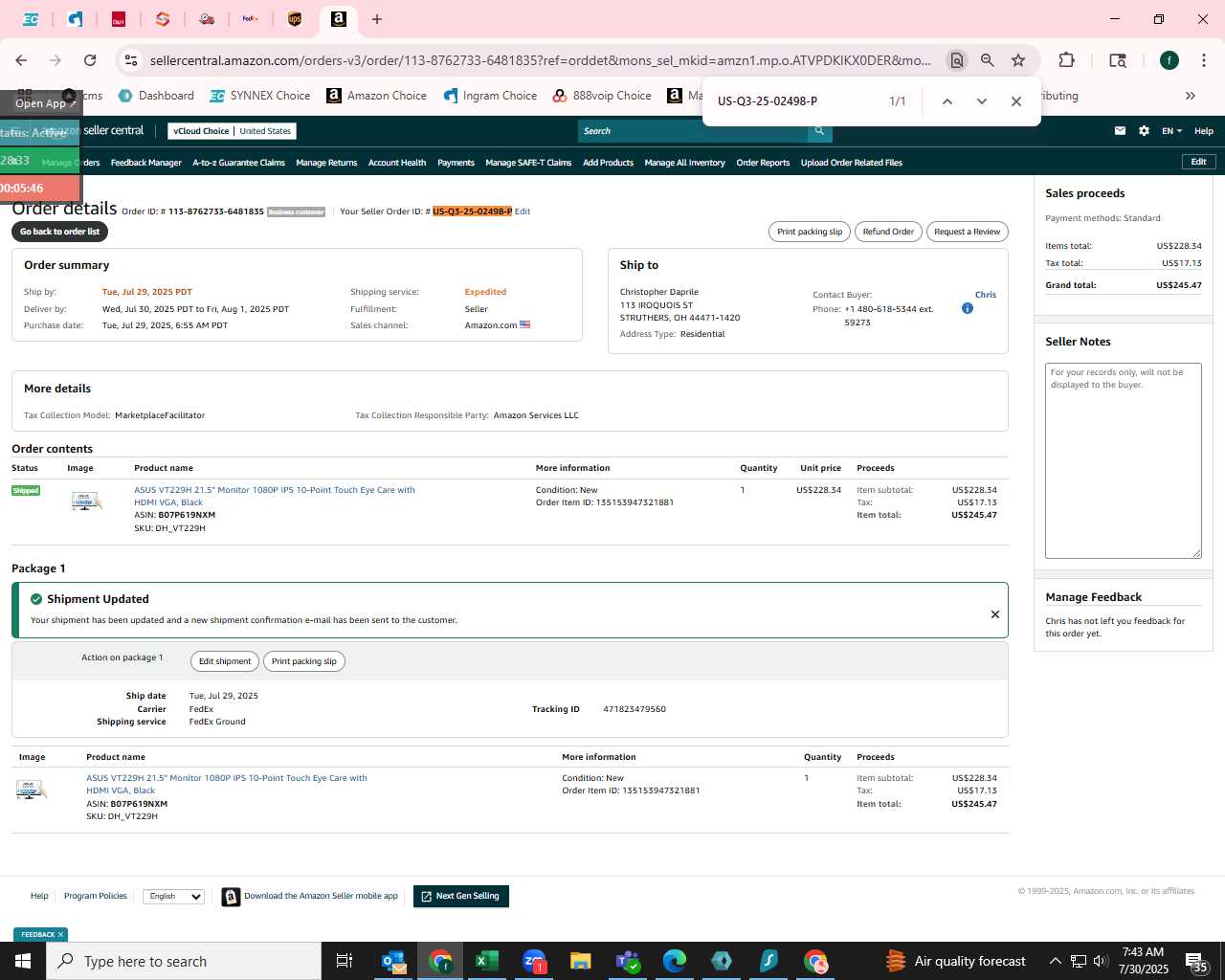Open 888voip Choice bookmark

coord(603,96)
